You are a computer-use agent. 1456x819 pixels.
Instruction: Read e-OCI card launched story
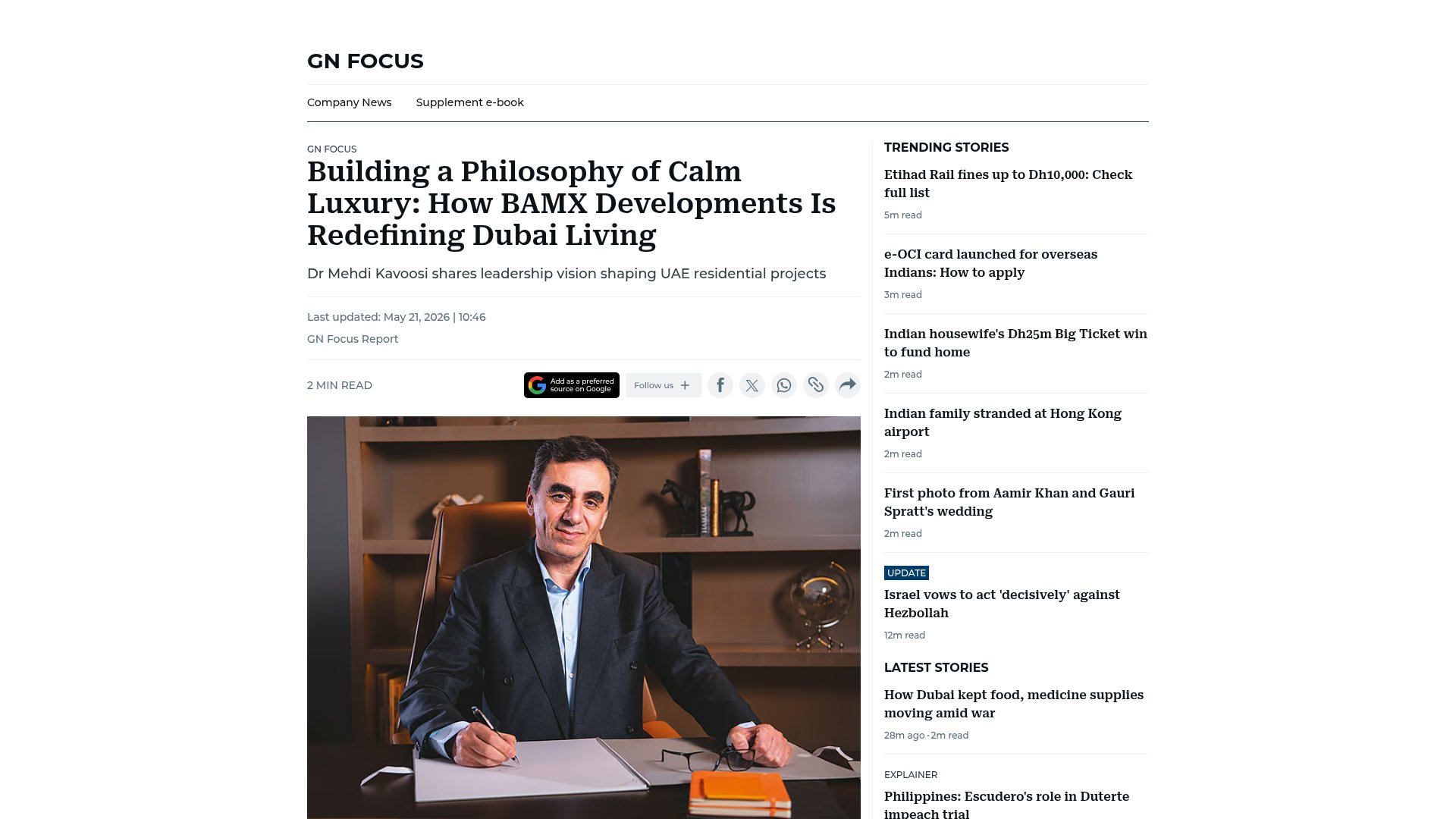point(990,263)
